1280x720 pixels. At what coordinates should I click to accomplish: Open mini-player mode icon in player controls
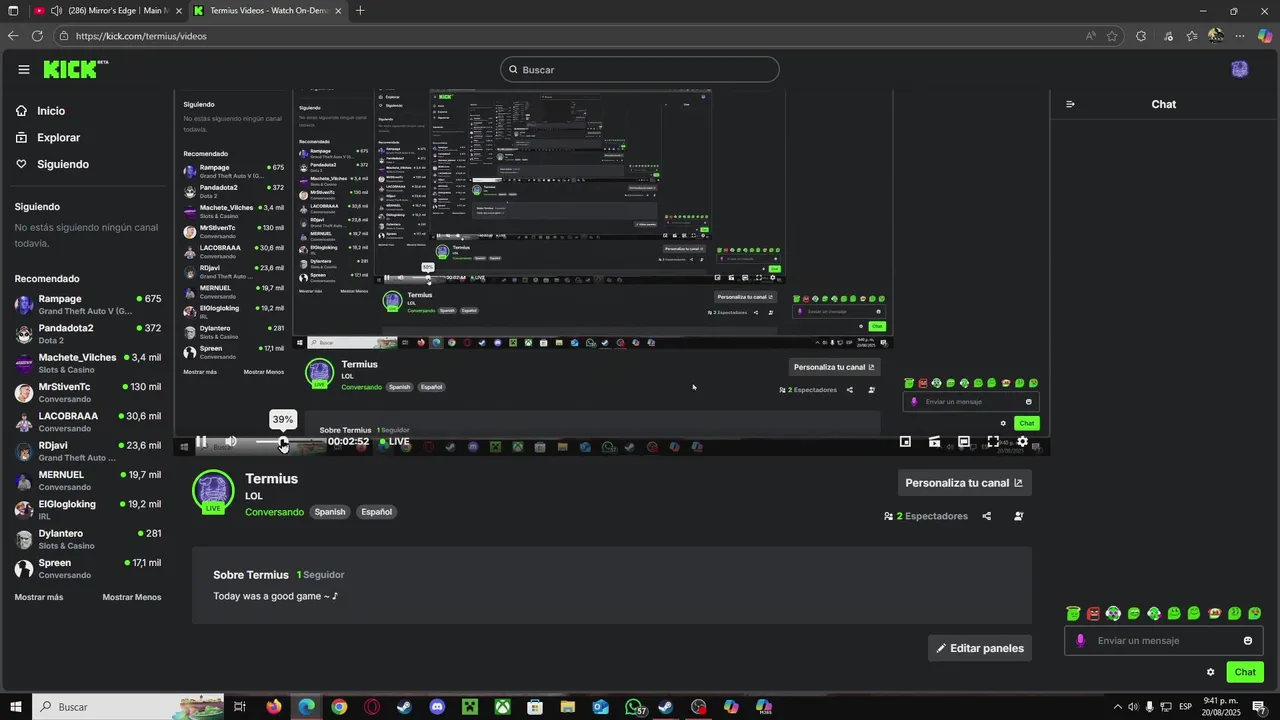(905, 441)
